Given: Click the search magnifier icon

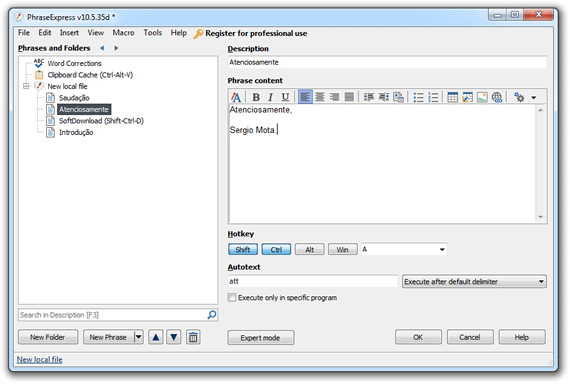Looking at the screenshot, I should 212,315.
